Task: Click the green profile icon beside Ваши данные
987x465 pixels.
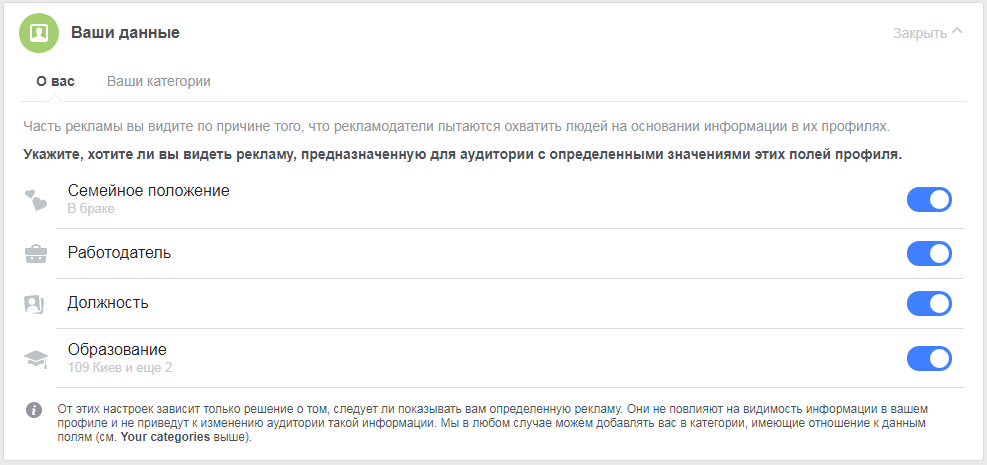Action: tap(39, 33)
